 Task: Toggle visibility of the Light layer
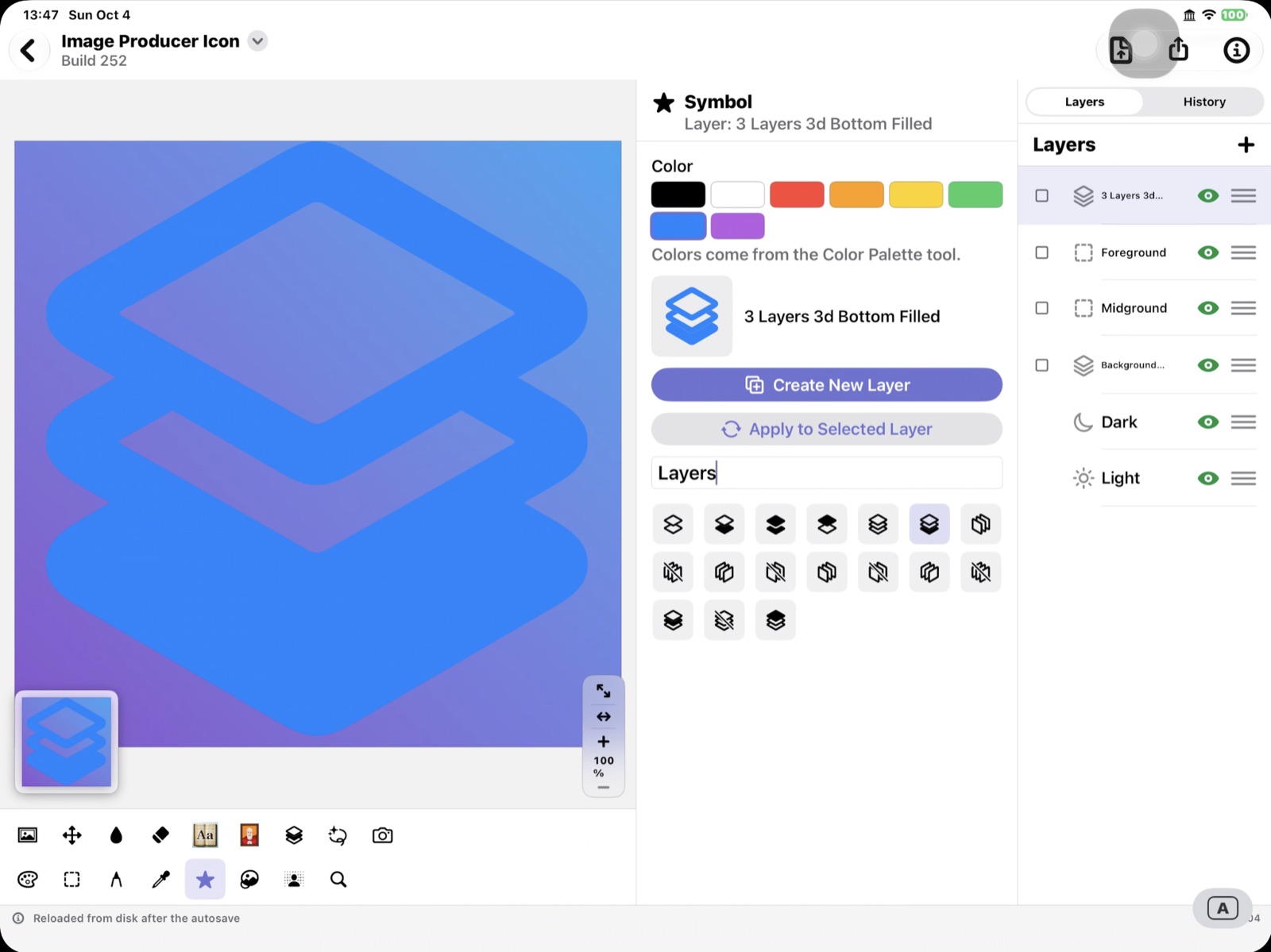pos(1207,478)
